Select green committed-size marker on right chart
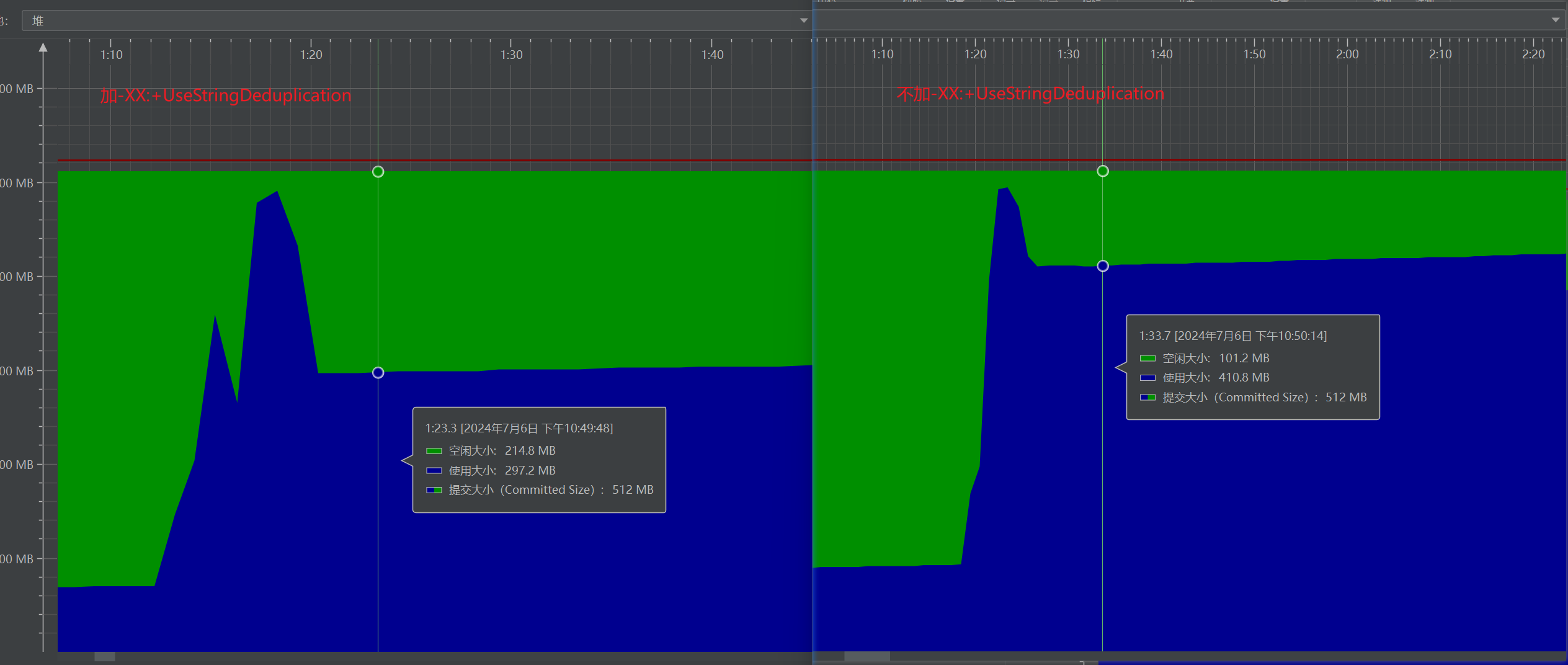This screenshot has height=665, width=1568. click(1102, 171)
